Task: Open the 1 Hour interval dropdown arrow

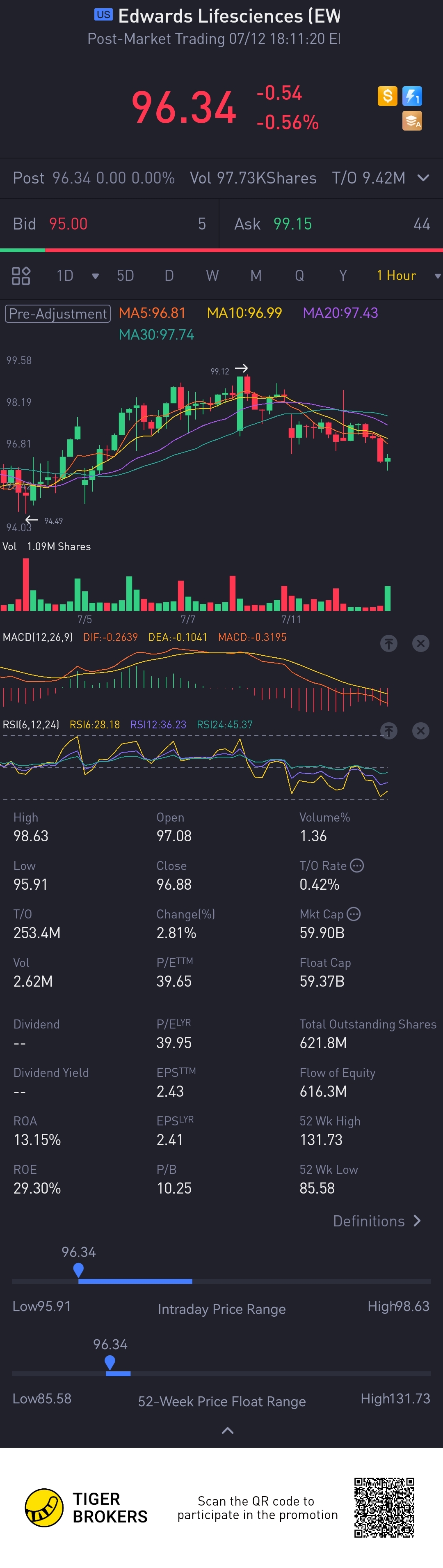Action: 437,276
